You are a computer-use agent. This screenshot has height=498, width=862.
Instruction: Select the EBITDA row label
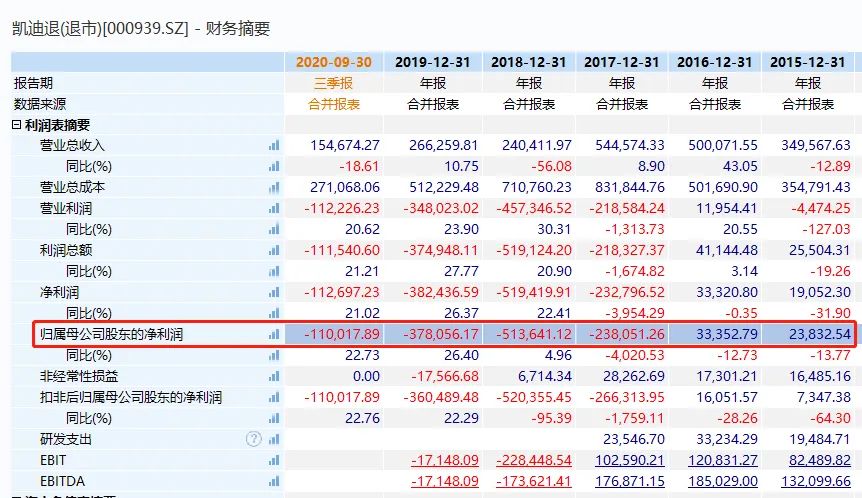point(62,482)
